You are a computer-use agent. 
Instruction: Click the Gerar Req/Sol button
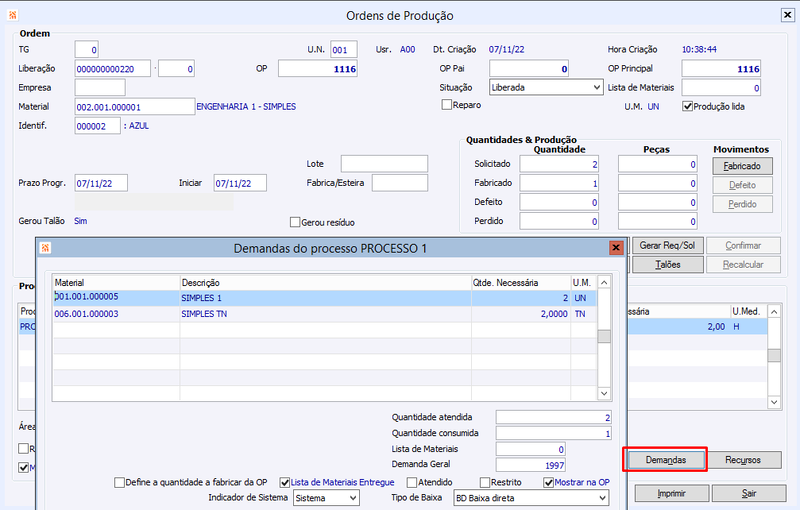coord(667,246)
